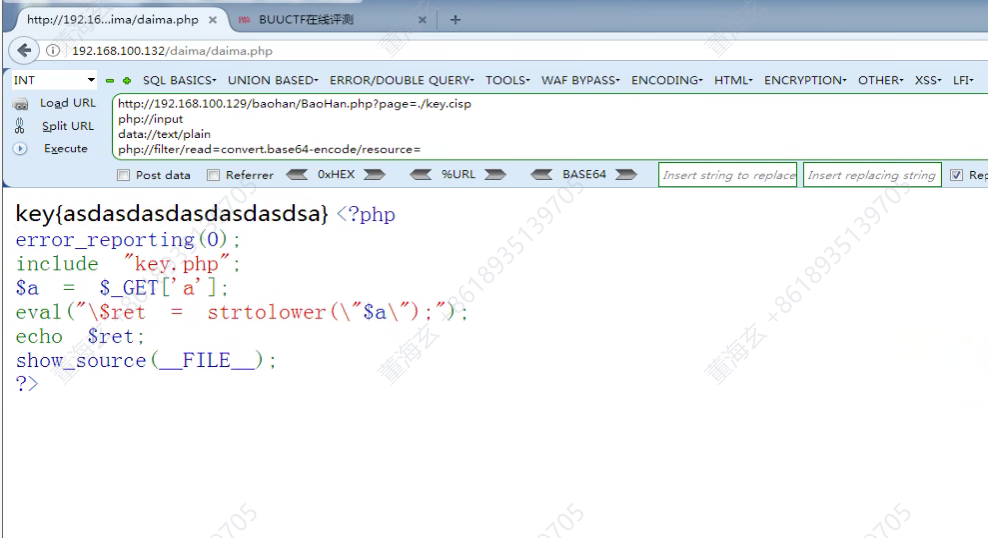This screenshot has height=538, width=988.
Task: Click the right arrow after 0xHEX
Action: click(374, 175)
